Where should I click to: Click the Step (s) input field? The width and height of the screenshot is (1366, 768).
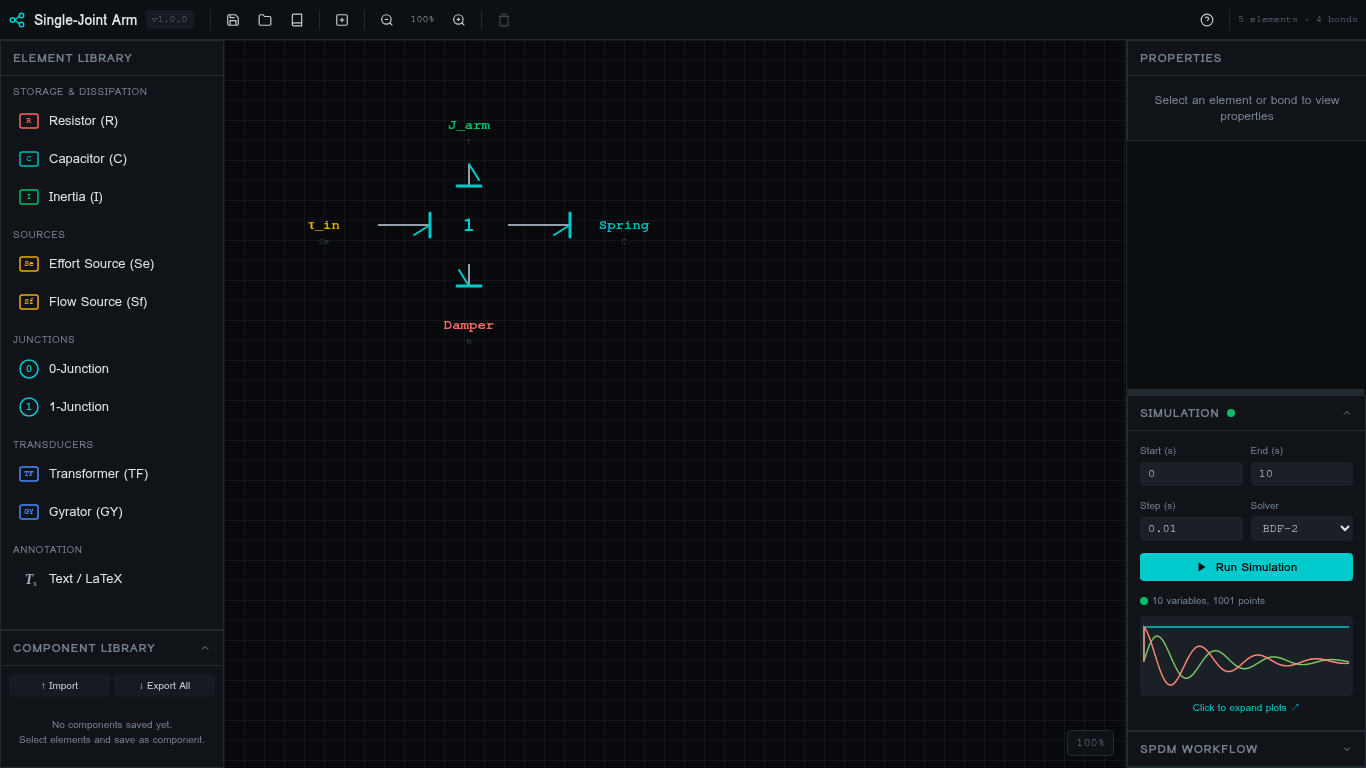(x=1191, y=528)
